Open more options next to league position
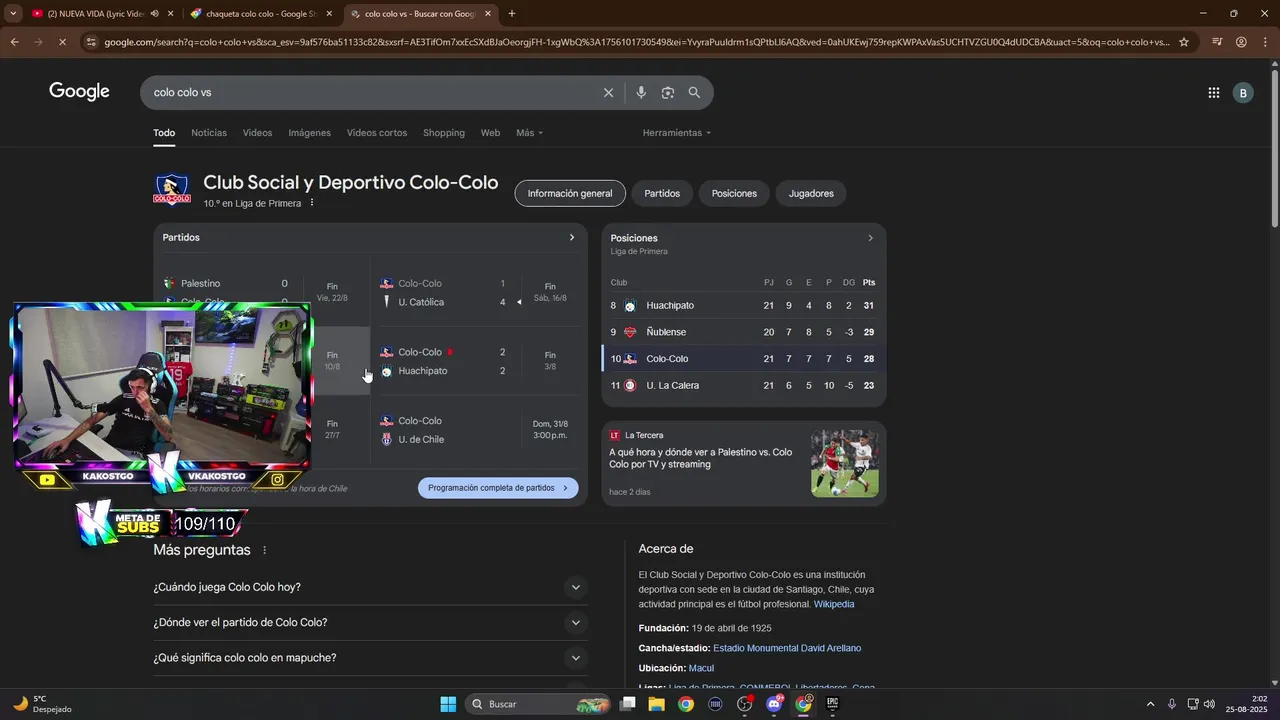 tap(312, 203)
